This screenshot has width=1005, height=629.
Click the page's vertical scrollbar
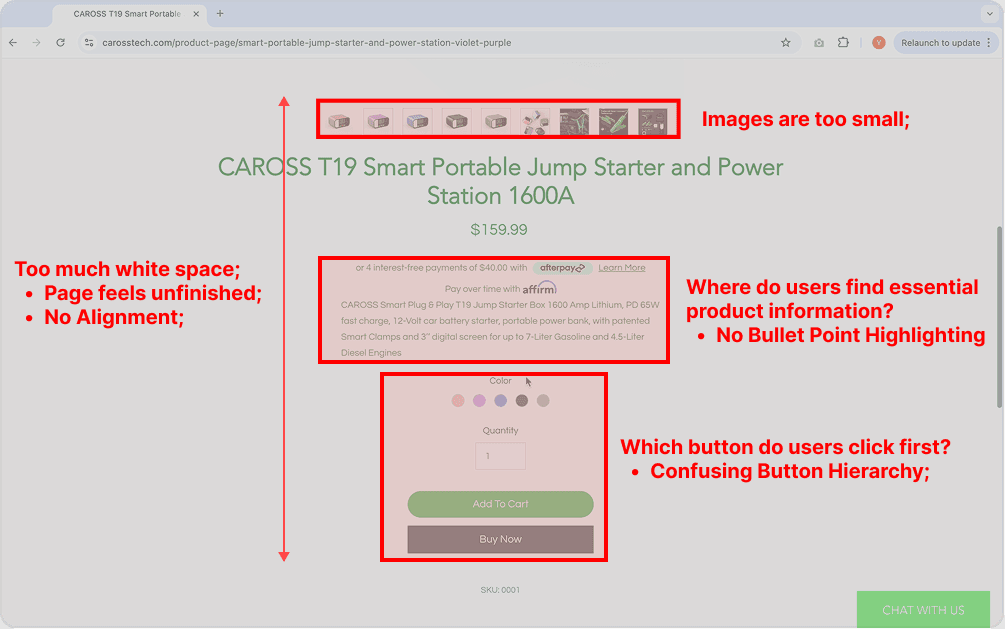pyautogui.click(x=999, y=317)
